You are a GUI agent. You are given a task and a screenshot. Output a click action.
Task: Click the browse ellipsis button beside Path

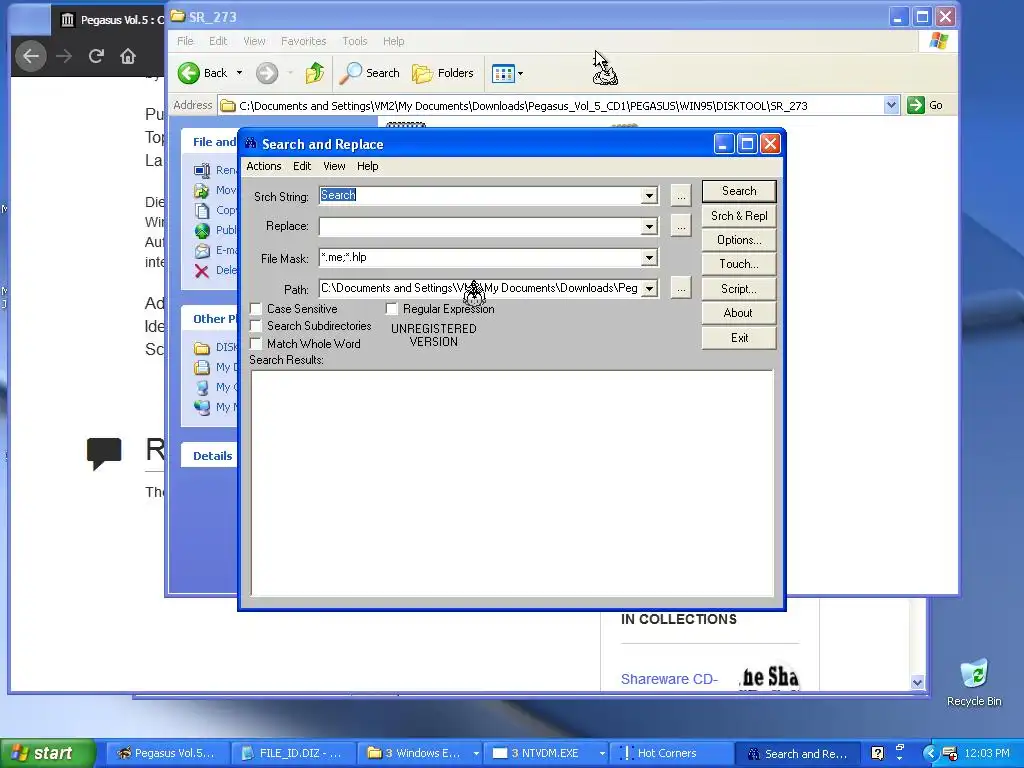click(x=680, y=289)
